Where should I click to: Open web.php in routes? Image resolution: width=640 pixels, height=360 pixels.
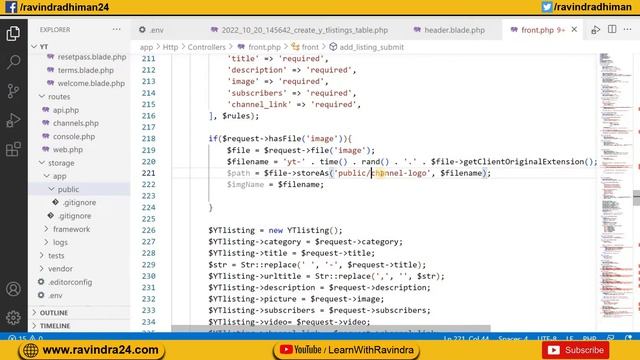pyautogui.click(x=68, y=150)
